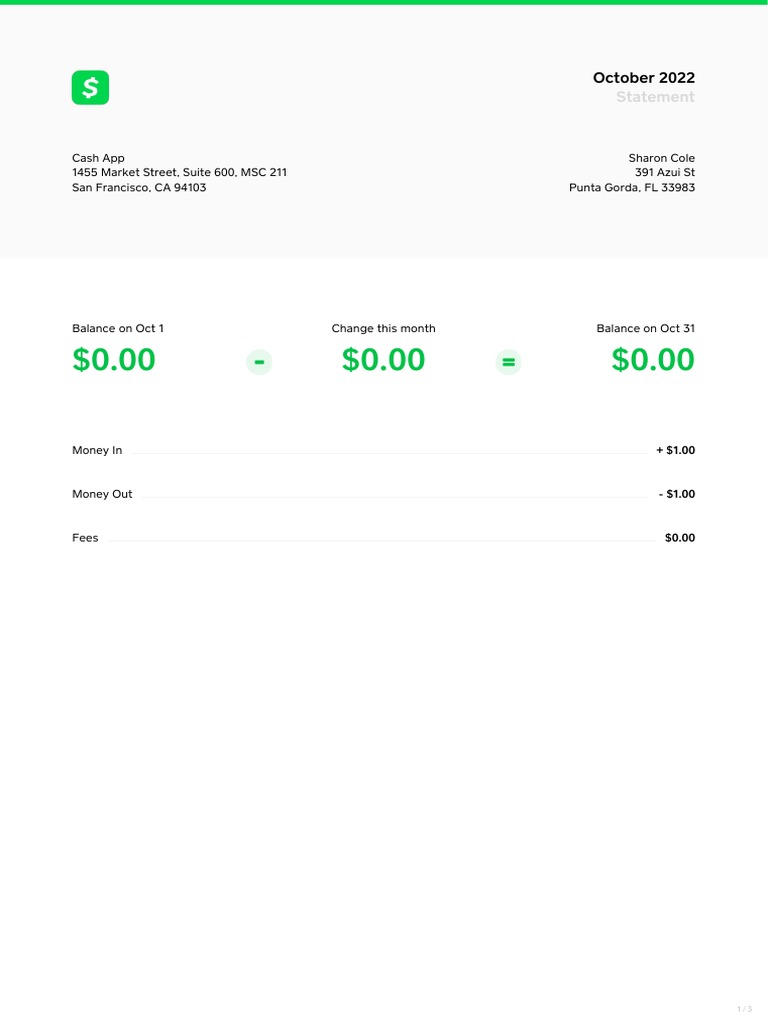The image size is (768, 1024).
Task: Click the Balance on Oct 1 label
Action: (x=118, y=328)
